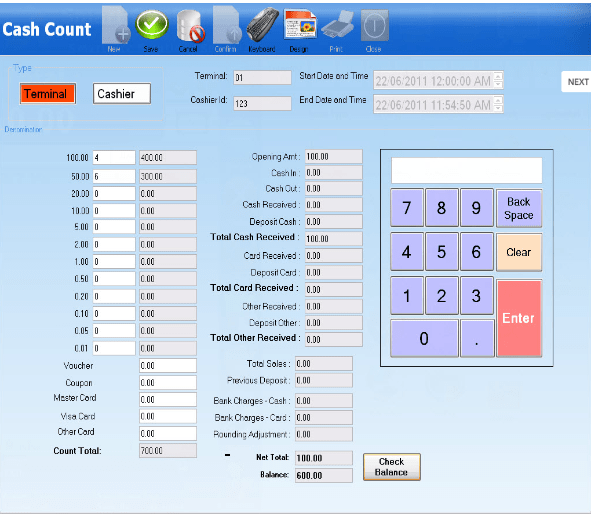Click the 50.00 denomination quantity field

click(114, 176)
